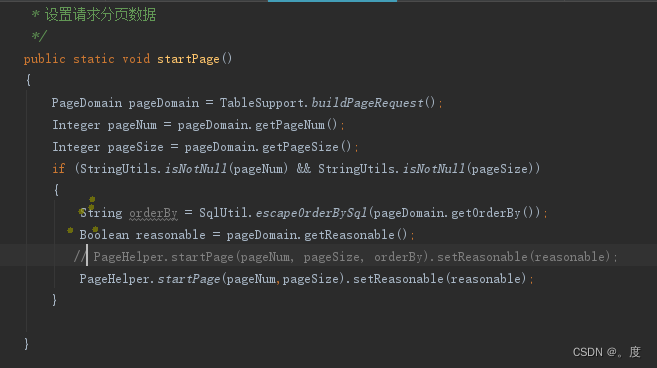Click the closing brace of the method
Viewport: 657px width, 368px height.
[x=26, y=344]
